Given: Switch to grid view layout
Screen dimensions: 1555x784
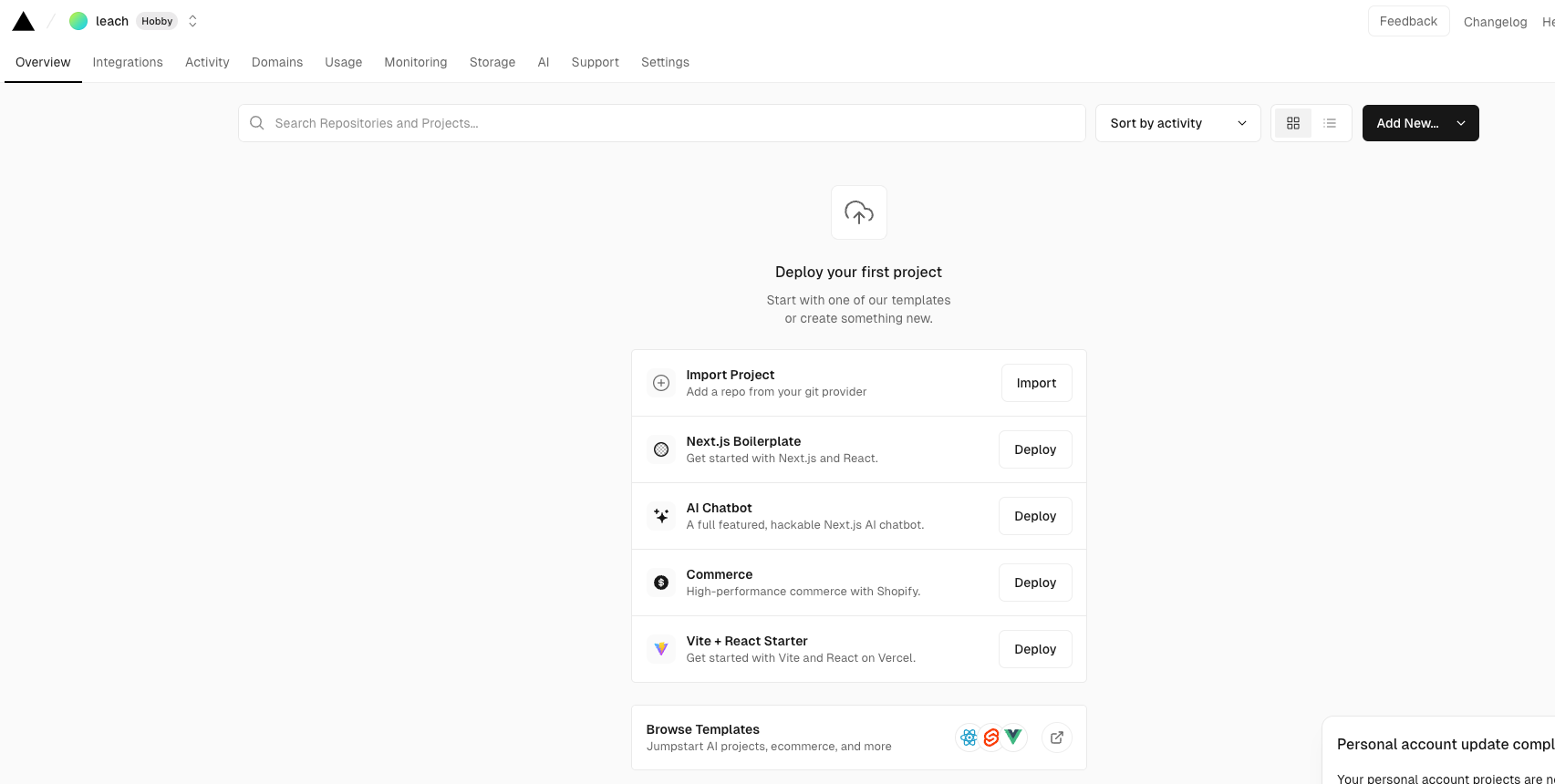Looking at the screenshot, I should coord(1292,123).
